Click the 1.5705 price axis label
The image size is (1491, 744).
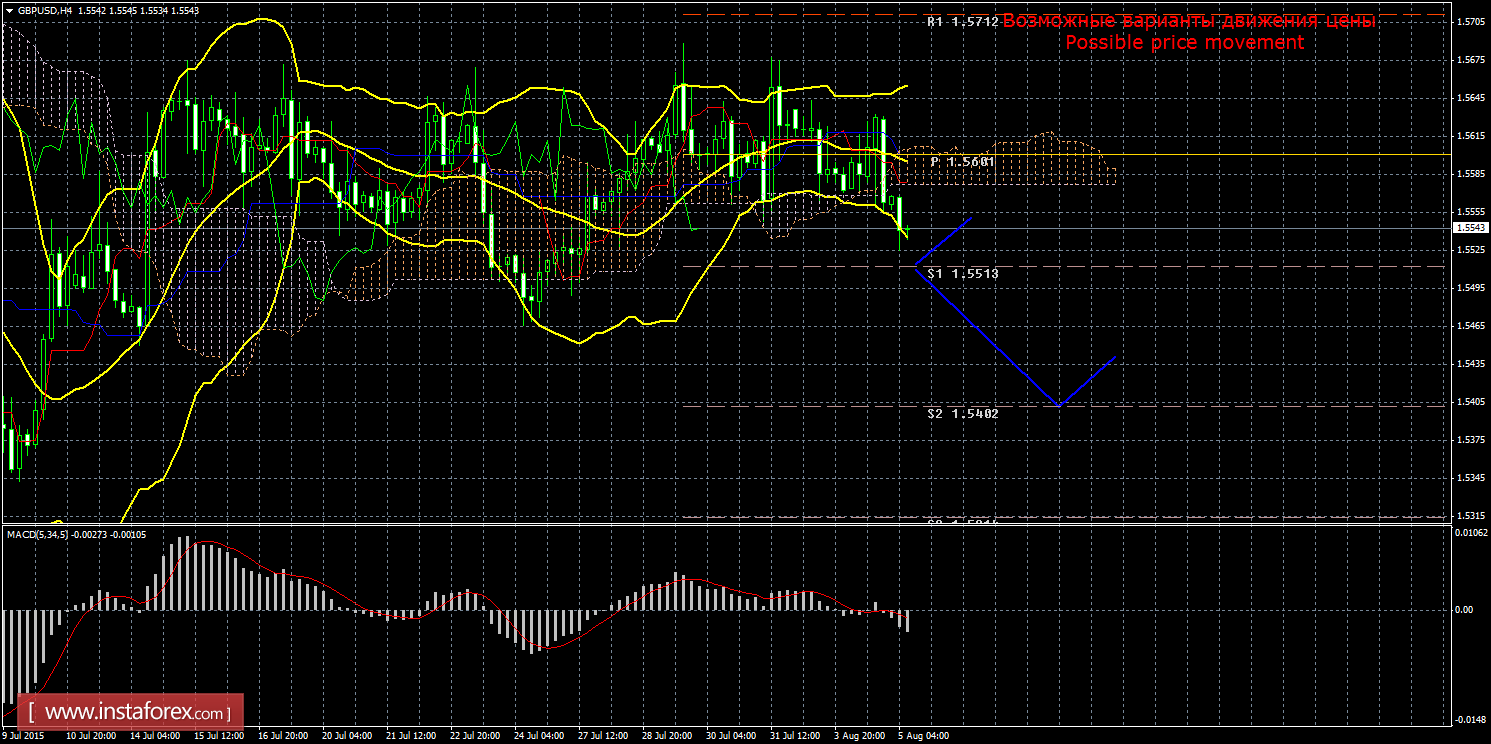pos(1469,22)
